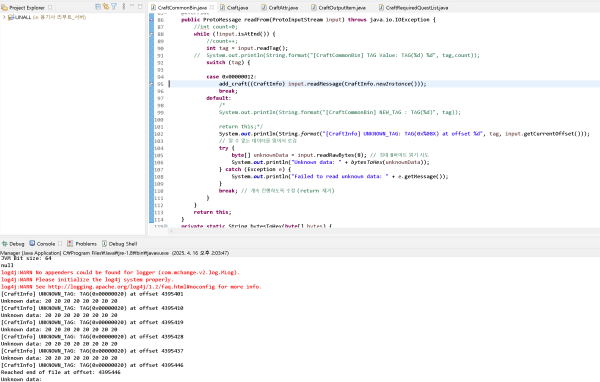This screenshot has width=600, height=382.
Task: Click the Debug Shell icon
Action: click(x=104, y=243)
